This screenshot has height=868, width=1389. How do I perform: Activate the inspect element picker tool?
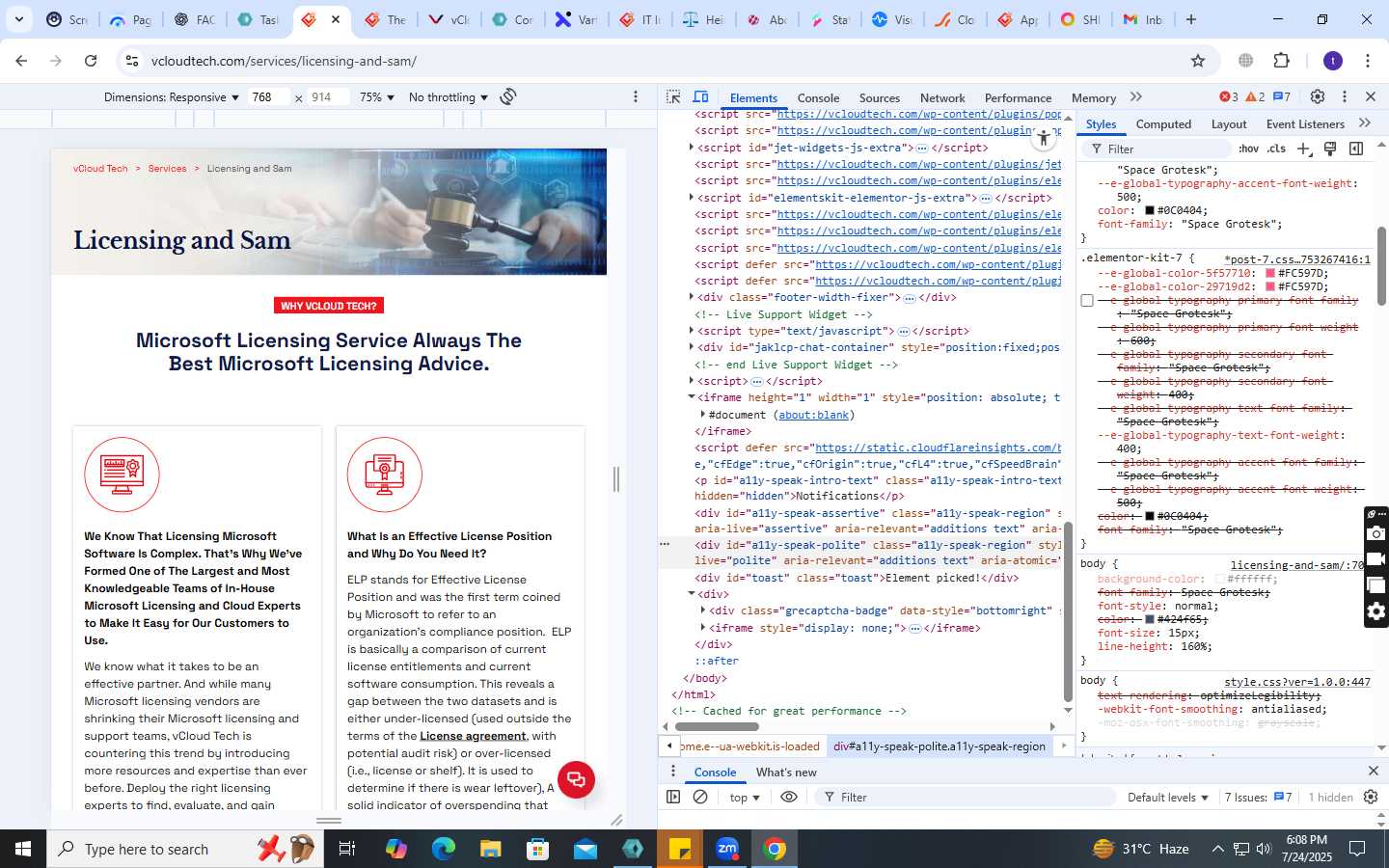673,96
